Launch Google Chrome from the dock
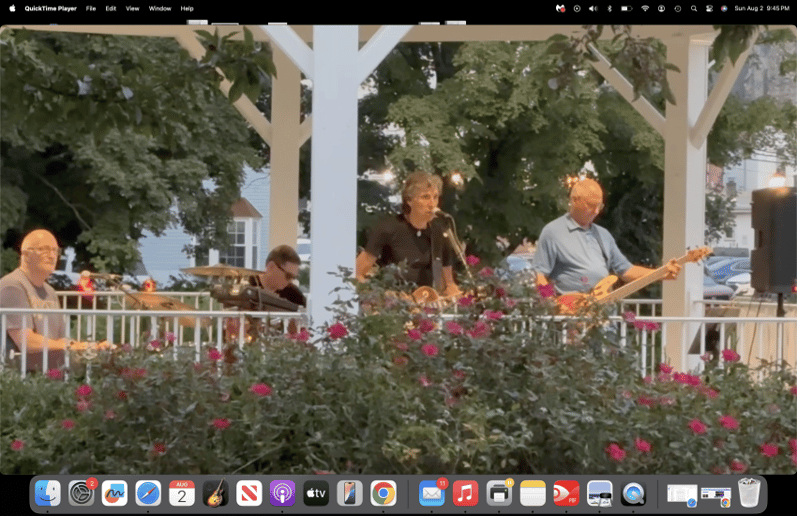This screenshot has height=516, width=797. coord(383,493)
